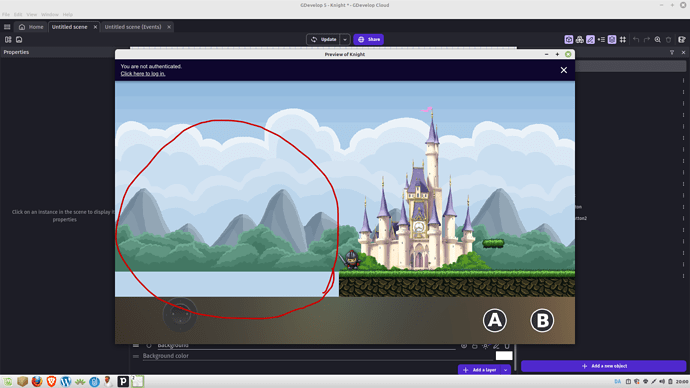690x388 pixels.
Task: Click Add a new object button
Action: (604, 366)
